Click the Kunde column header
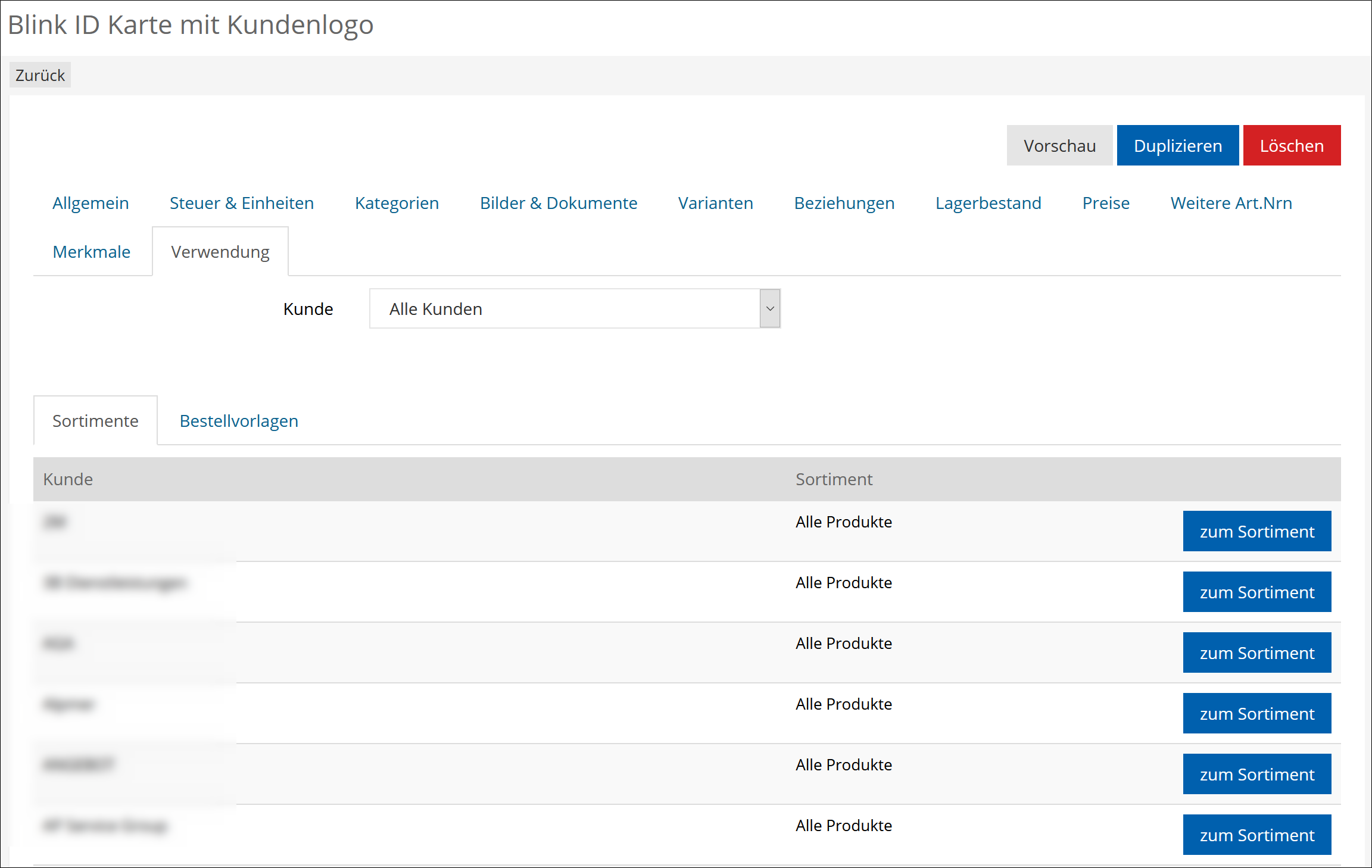1372x868 pixels. tap(68, 479)
